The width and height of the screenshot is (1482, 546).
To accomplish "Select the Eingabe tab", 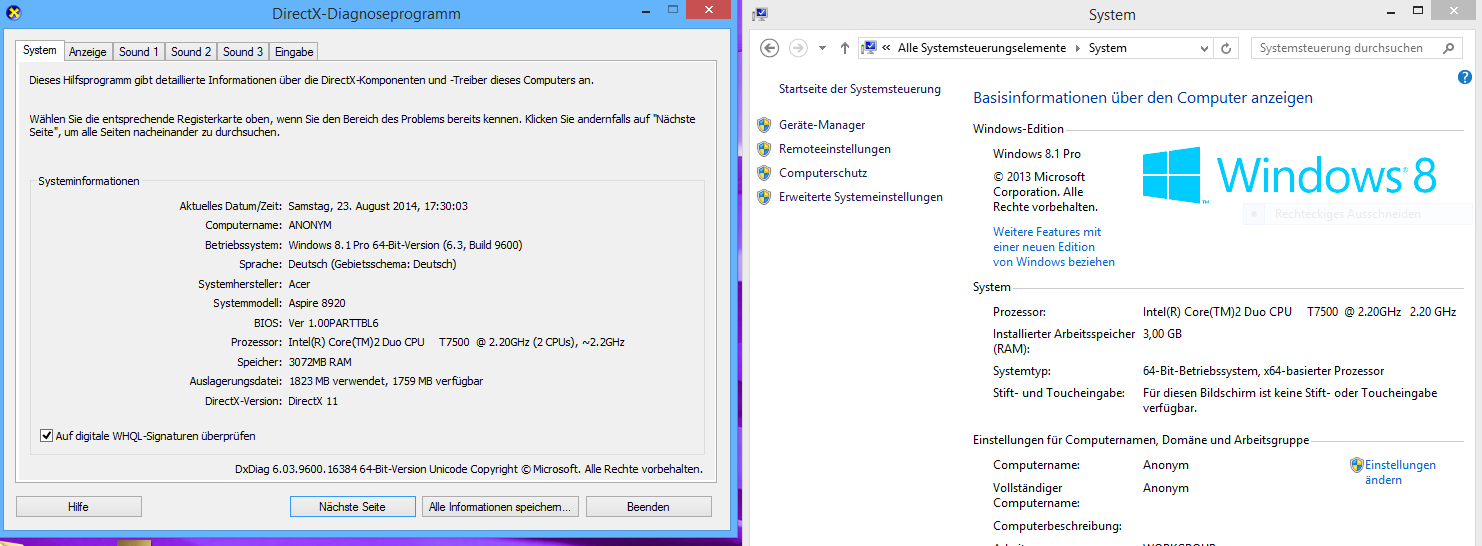I will coord(294,52).
